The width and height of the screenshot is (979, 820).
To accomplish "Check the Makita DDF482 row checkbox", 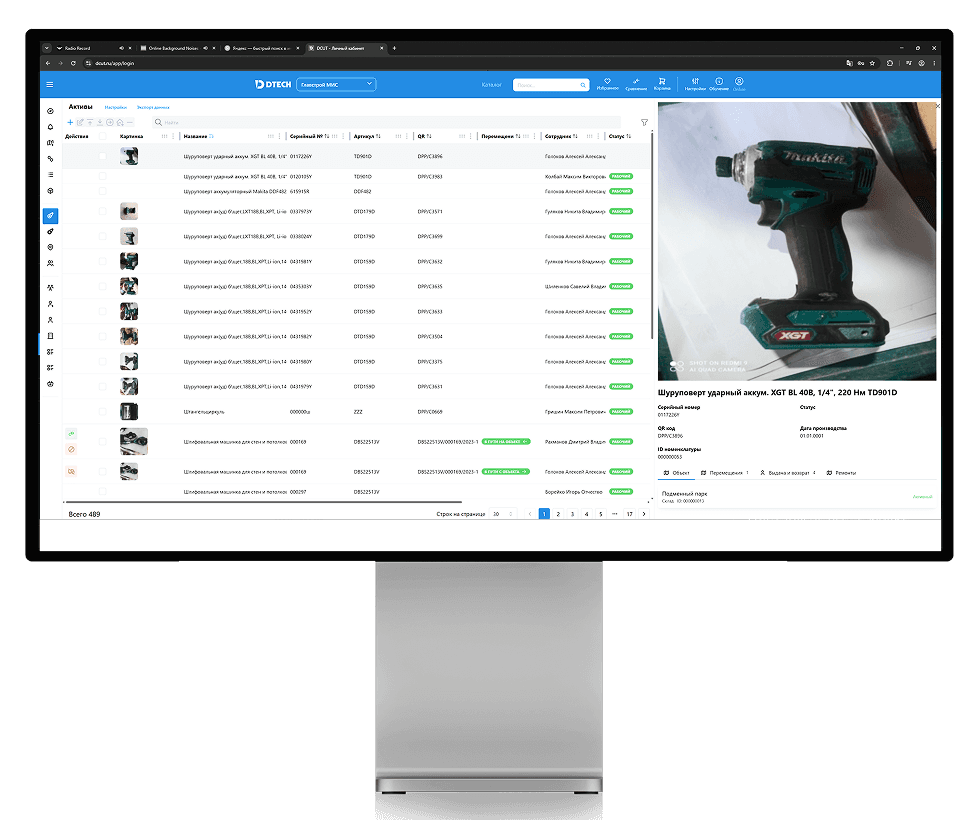I will (x=102, y=192).
